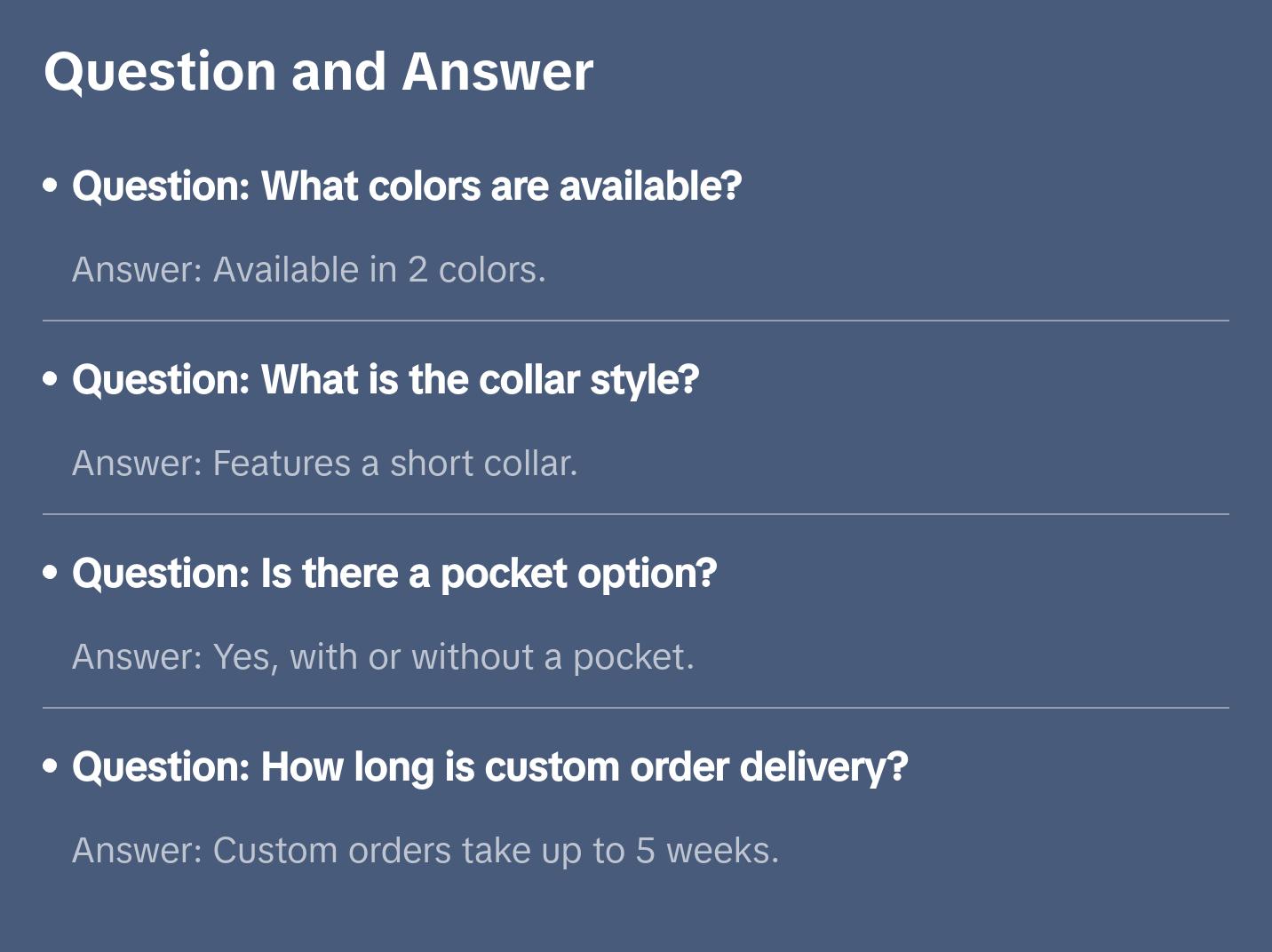Click the number 5 in the delivery answer

point(645,851)
